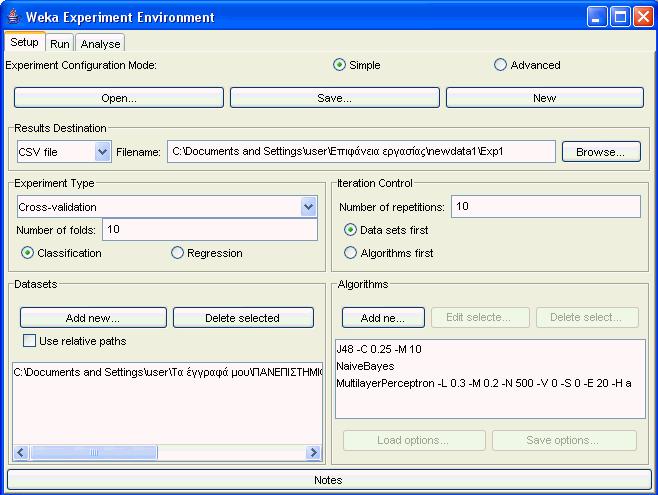
Task: Click the Delete select... algorithm button
Action: pyautogui.click(x=587, y=317)
